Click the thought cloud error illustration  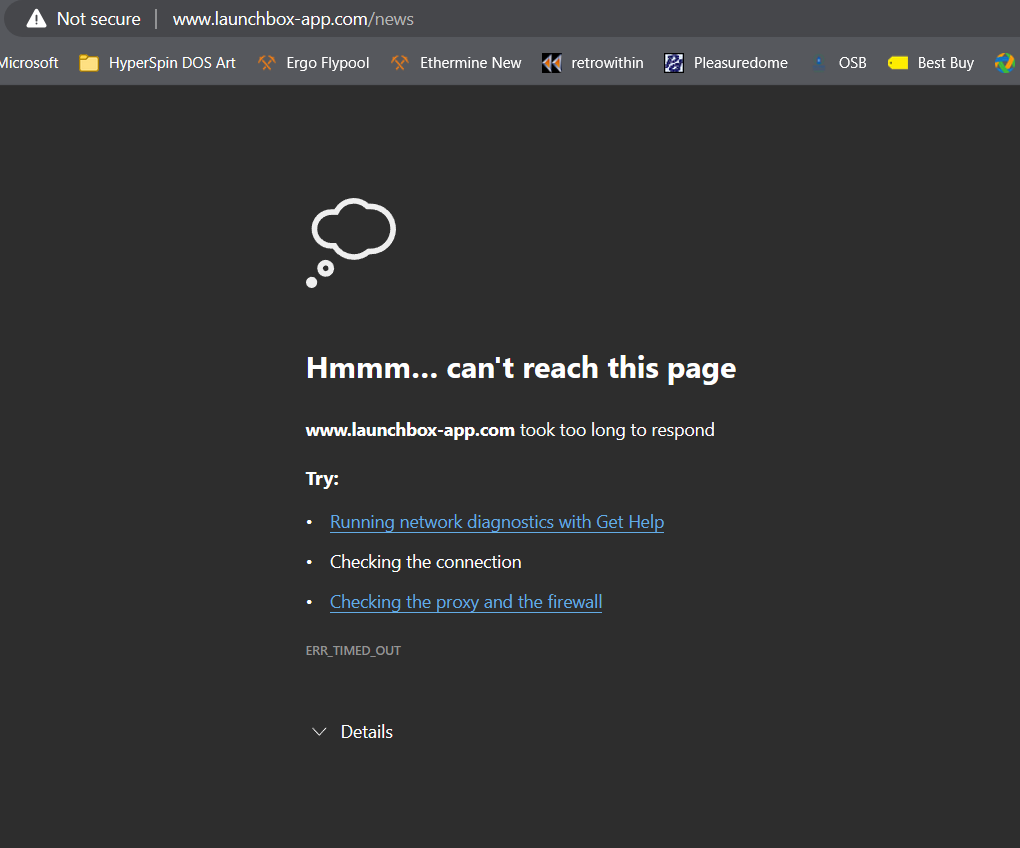(x=351, y=243)
